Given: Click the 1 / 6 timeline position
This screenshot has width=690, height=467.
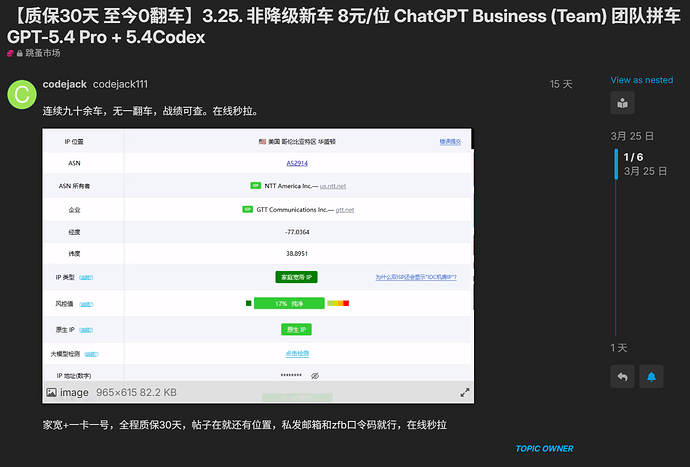Looking at the screenshot, I should pyautogui.click(x=633, y=157).
